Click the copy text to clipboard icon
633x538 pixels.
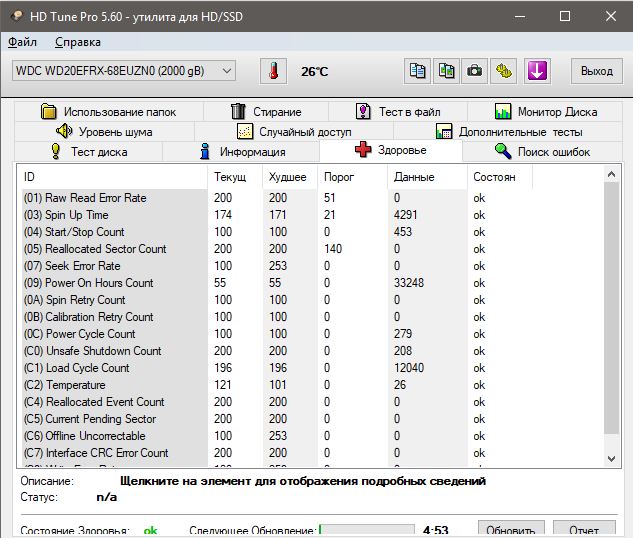tap(417, 71)
